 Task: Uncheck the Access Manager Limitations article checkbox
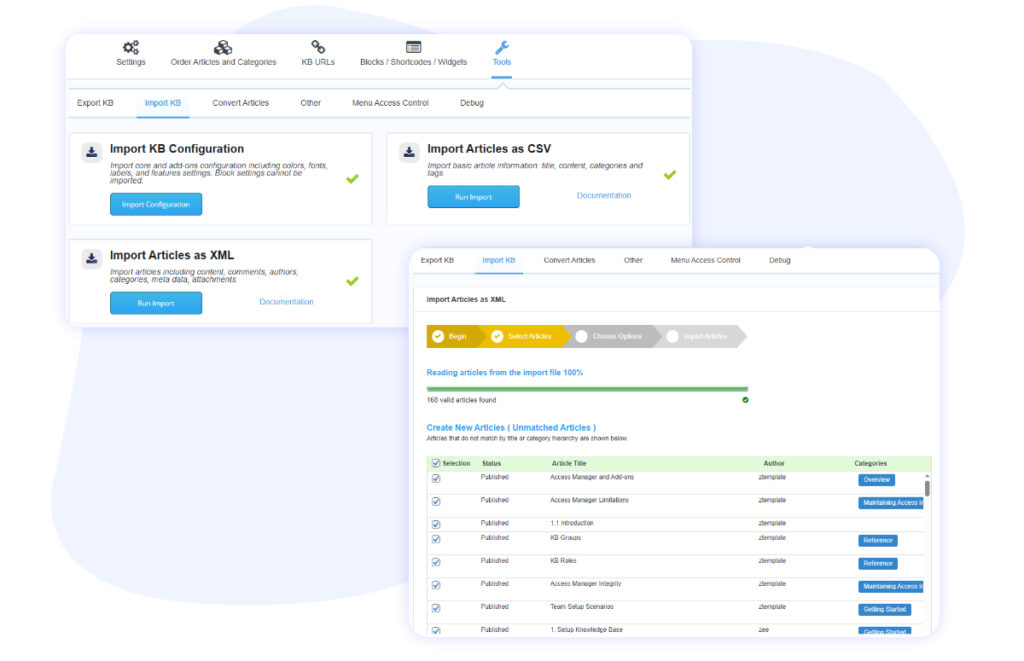(436, 501)
